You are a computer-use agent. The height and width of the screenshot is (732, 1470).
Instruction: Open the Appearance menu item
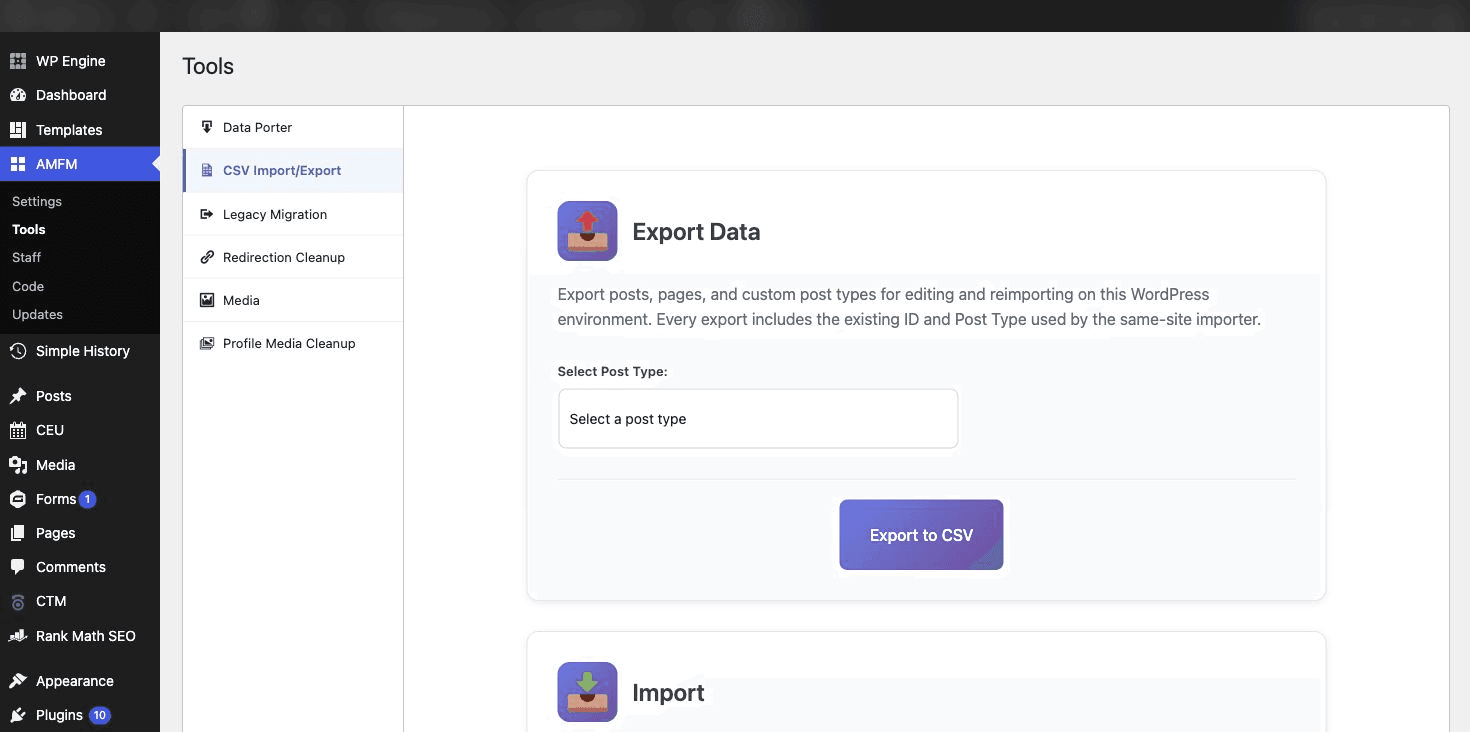point(80,681)
